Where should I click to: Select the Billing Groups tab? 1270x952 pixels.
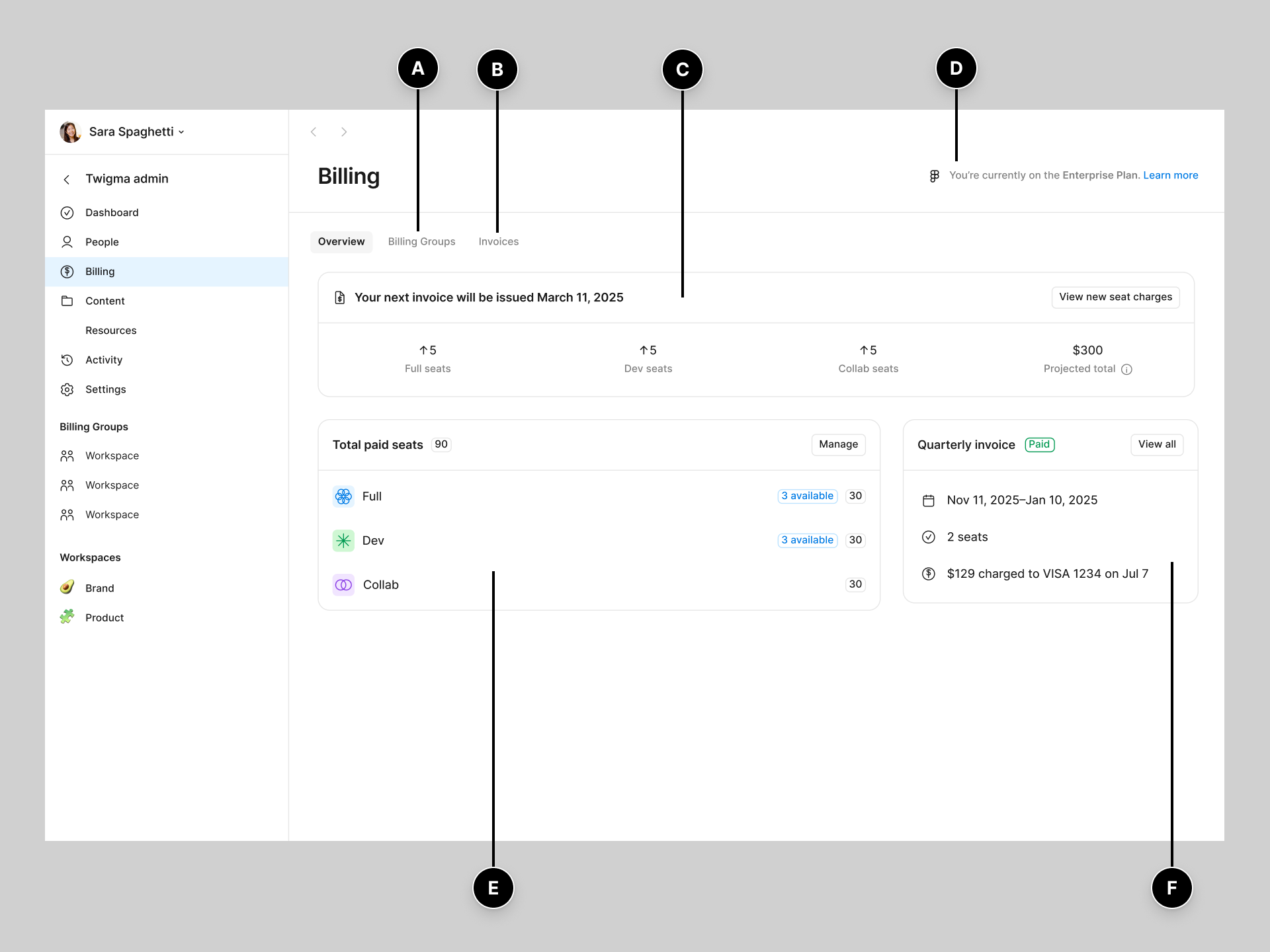coord(422,240)
